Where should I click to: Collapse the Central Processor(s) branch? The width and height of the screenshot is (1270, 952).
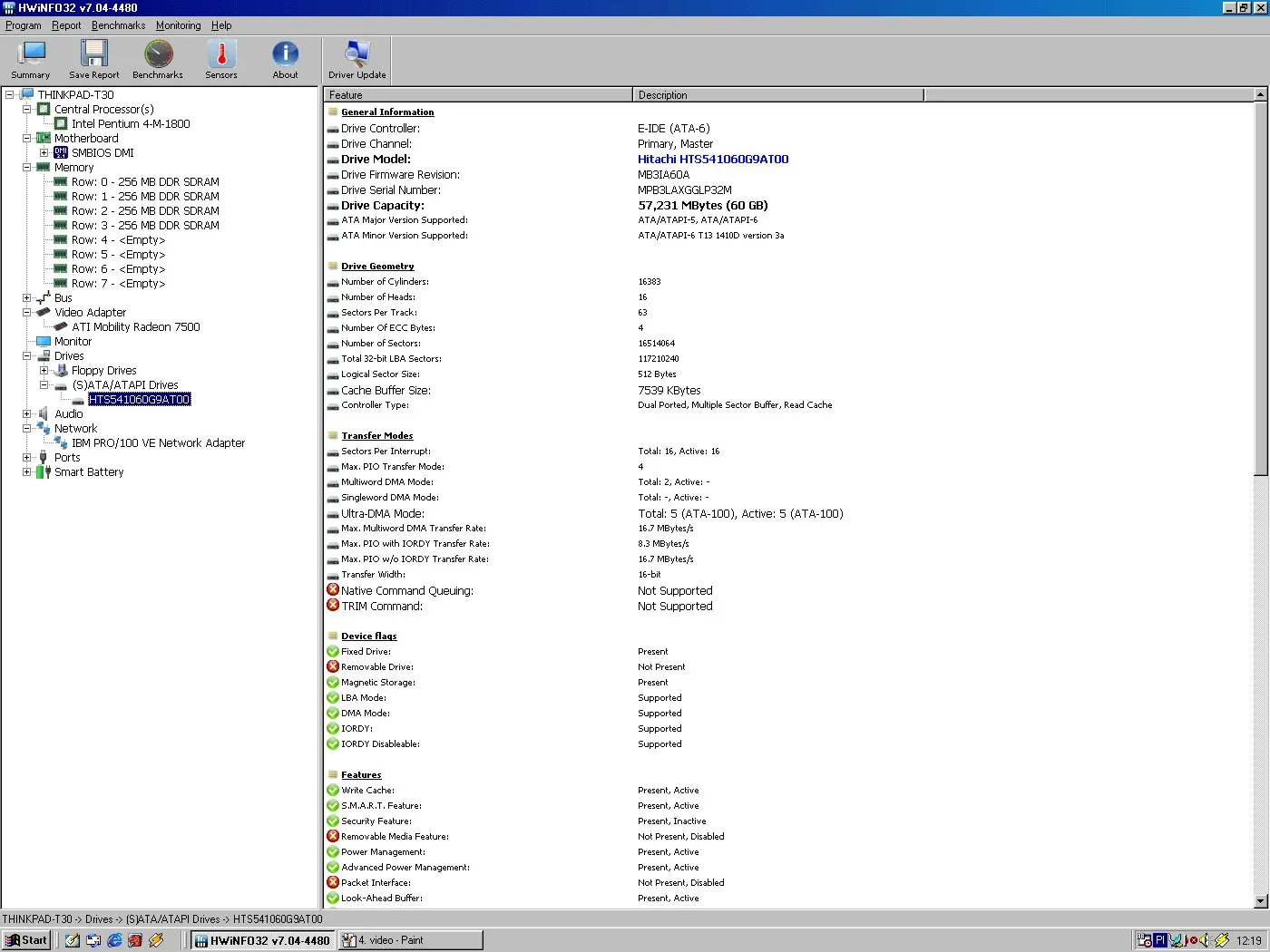26,109
